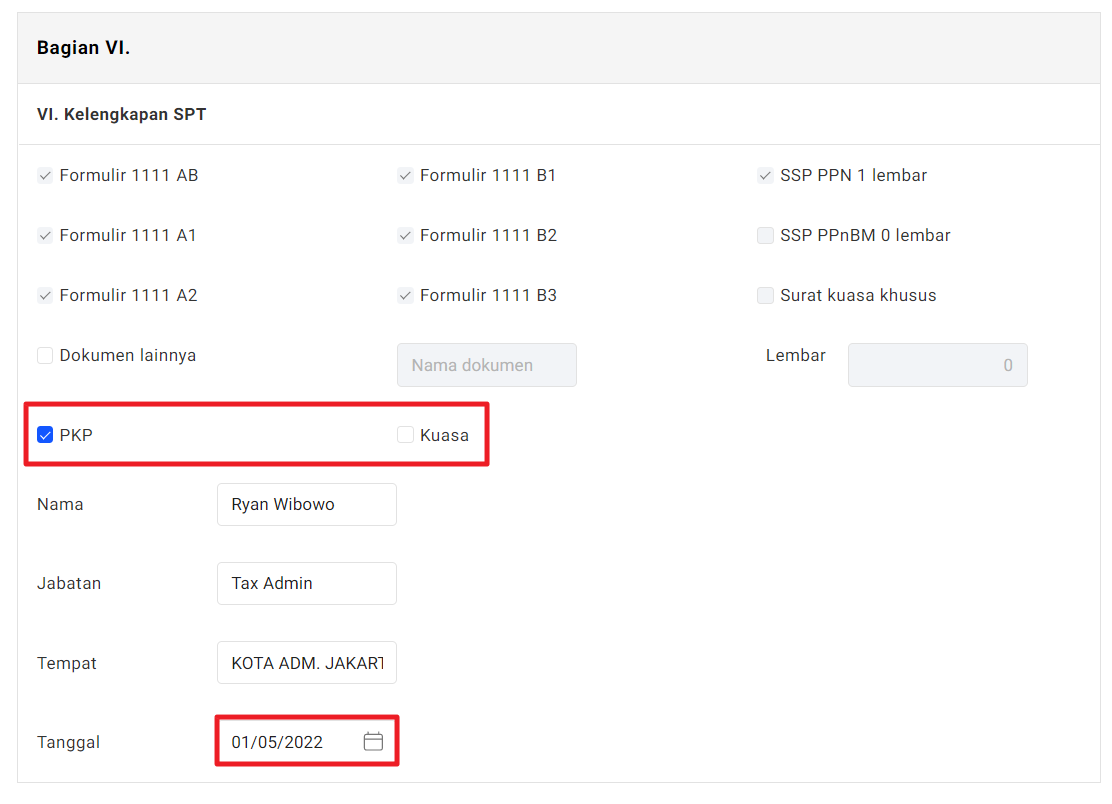Click the Jabatan field with Tax Admin
This screenshot has width=1112, height=804.
(x=306, y=583)
